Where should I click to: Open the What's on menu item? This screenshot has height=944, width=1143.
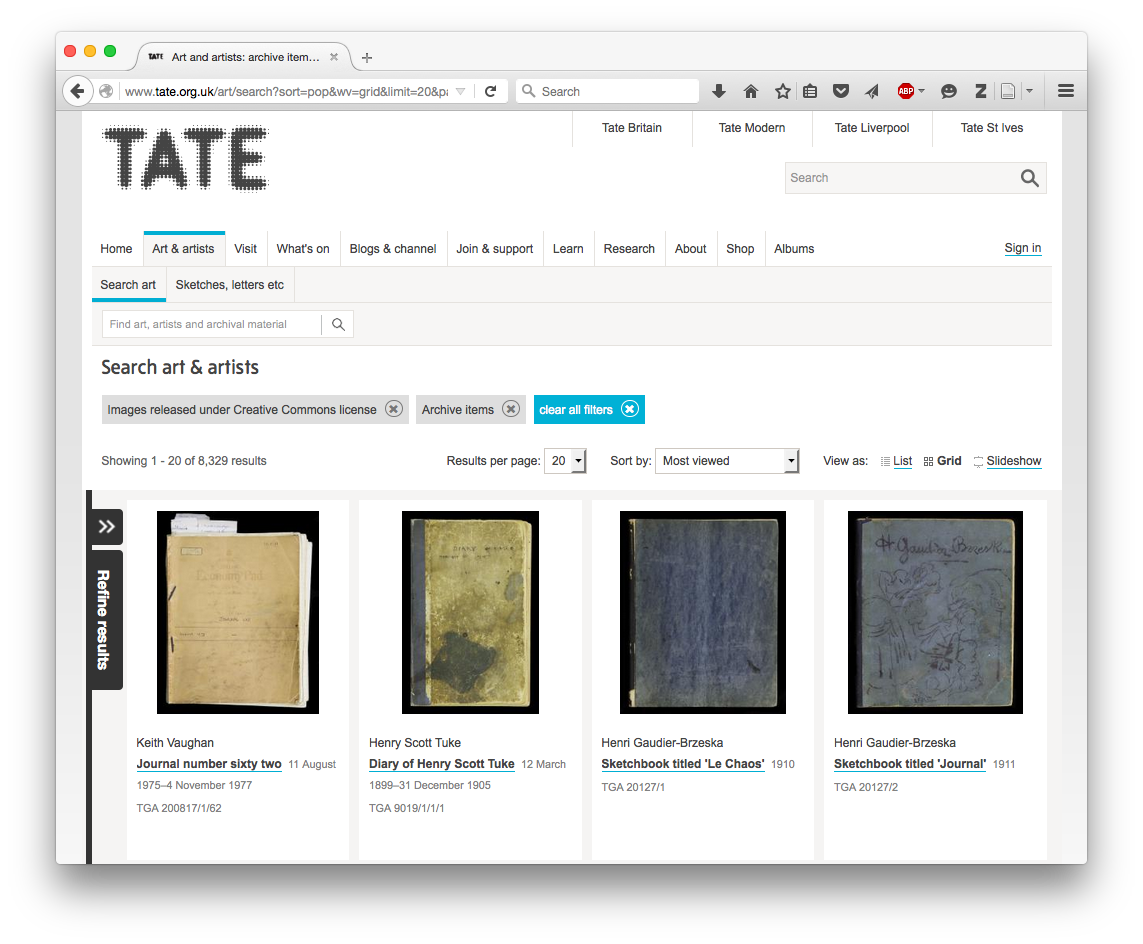click(x=303, y=249)
